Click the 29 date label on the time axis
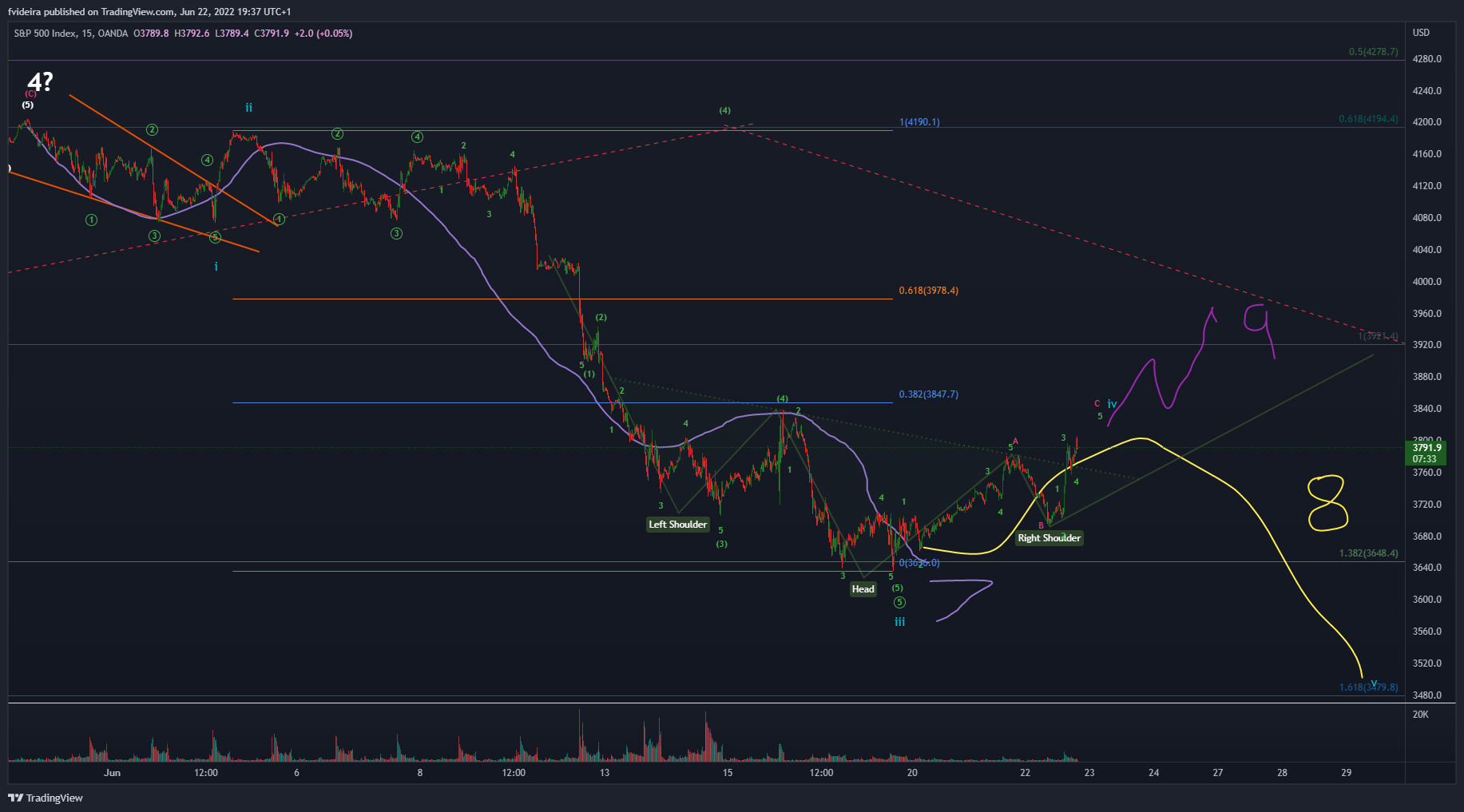 tap(1347, 773)
